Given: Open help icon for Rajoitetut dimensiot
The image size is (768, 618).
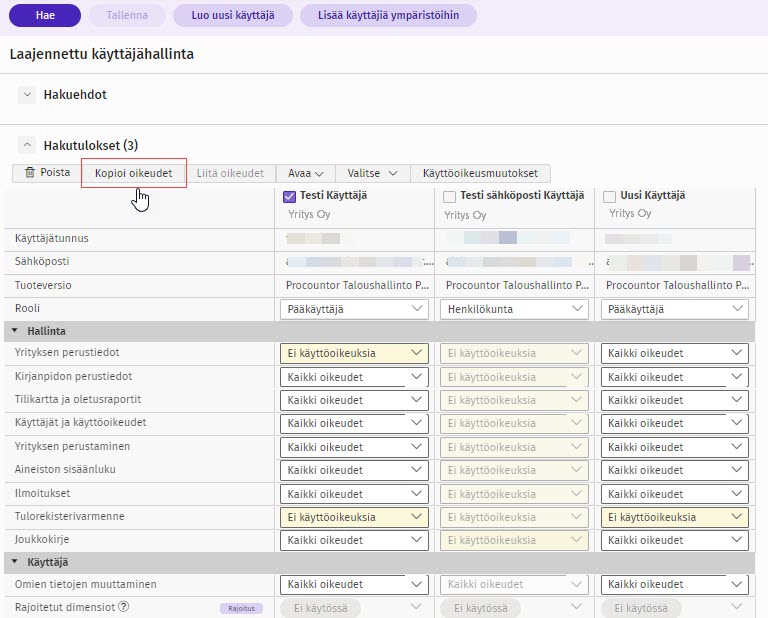Looking at the screenshot, I should (x=124, y=607).
